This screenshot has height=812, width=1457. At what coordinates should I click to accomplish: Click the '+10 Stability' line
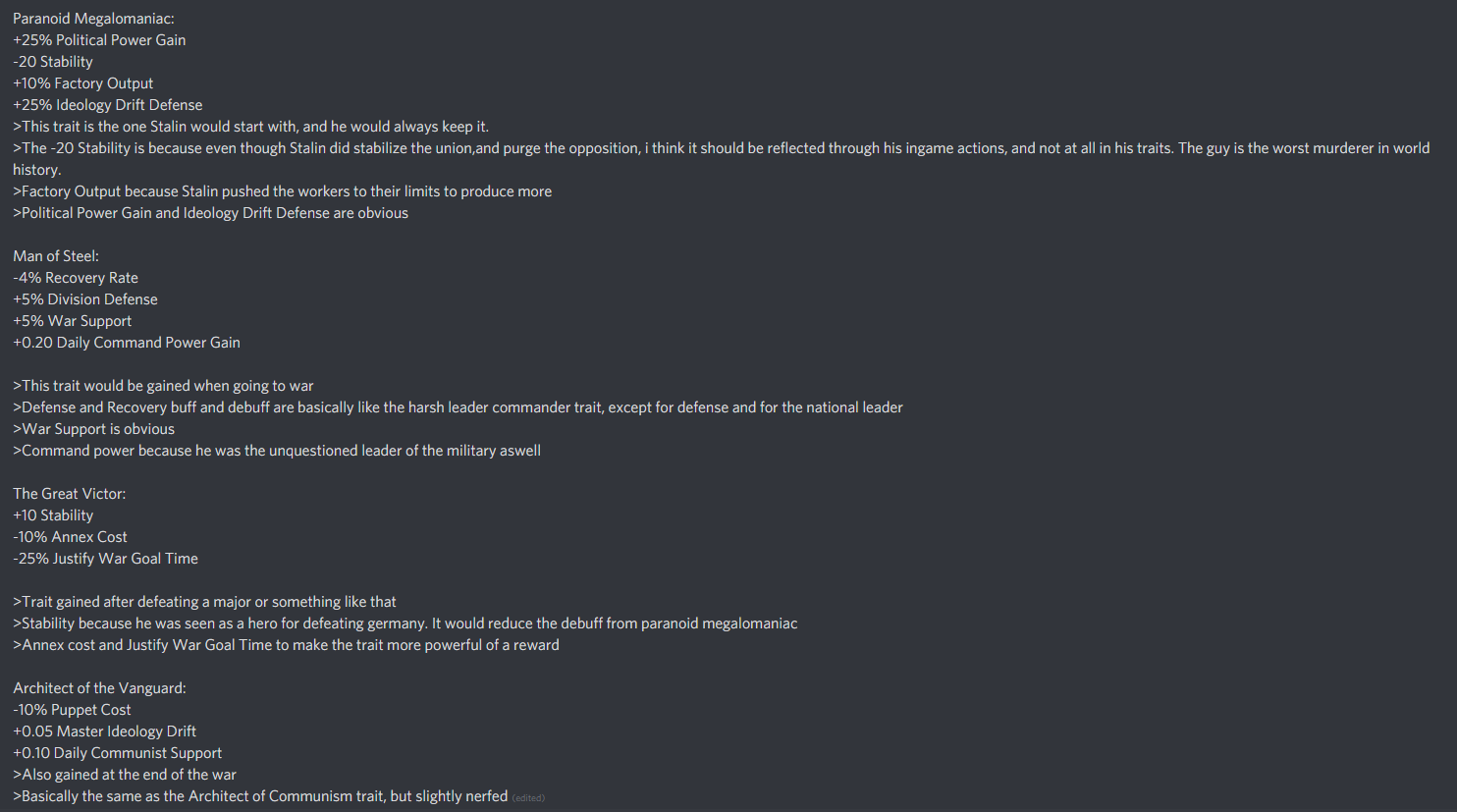coord(53,515)
